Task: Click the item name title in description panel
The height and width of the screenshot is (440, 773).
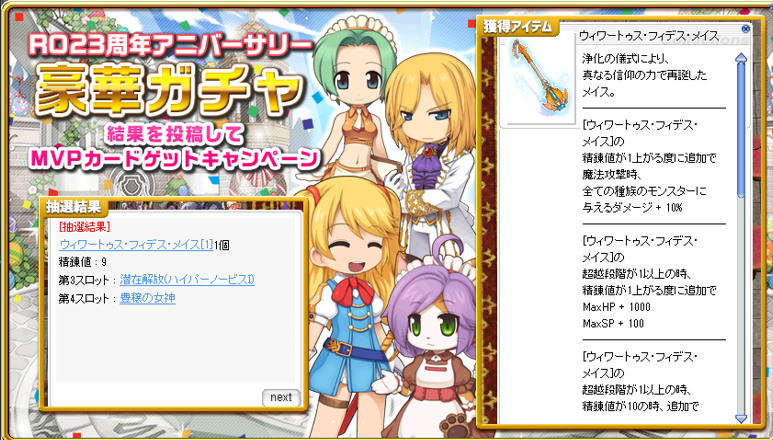Action: coord(649,35)
